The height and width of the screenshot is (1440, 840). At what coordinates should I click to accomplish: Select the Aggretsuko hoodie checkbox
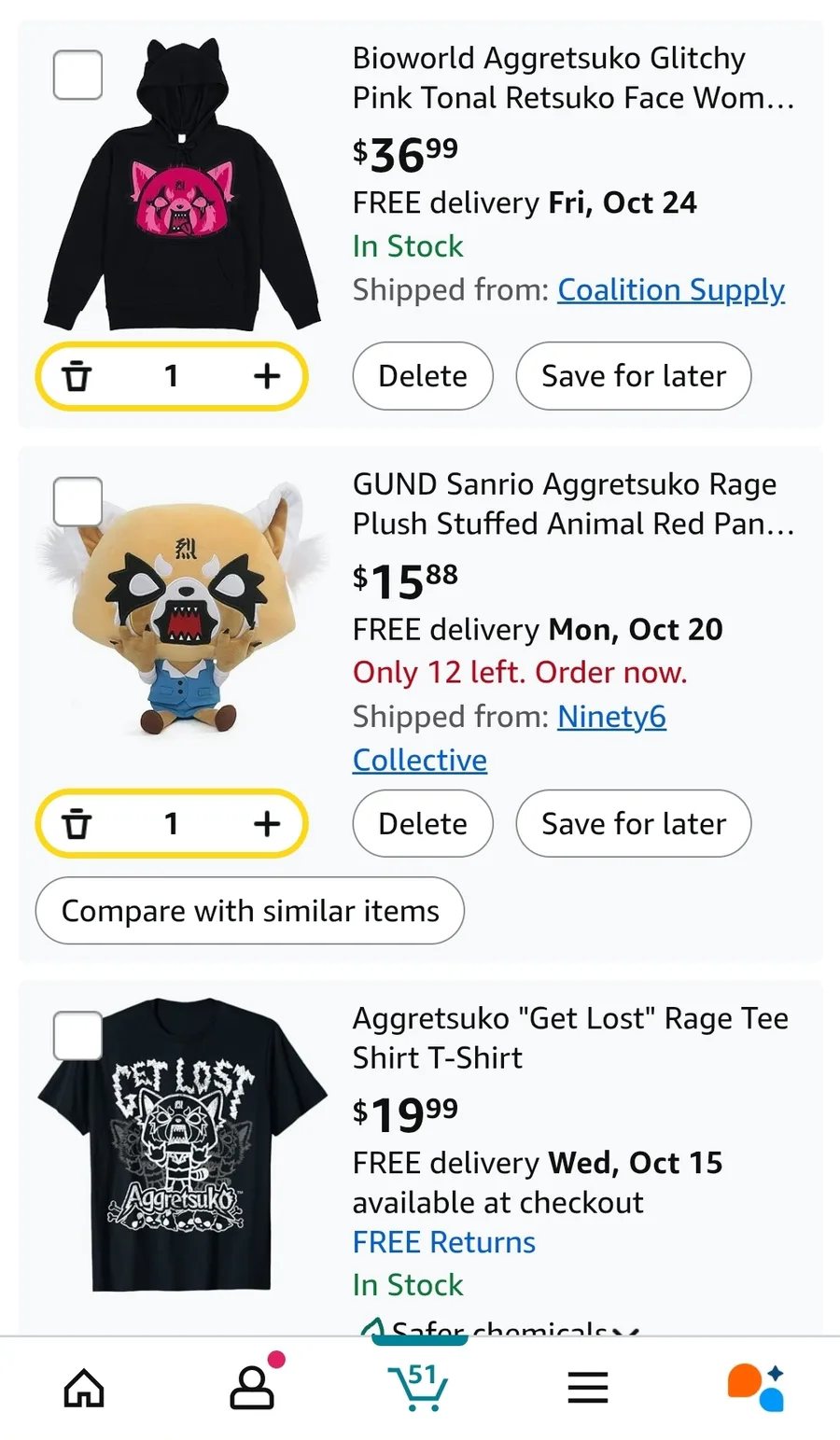tap(77, 75)
